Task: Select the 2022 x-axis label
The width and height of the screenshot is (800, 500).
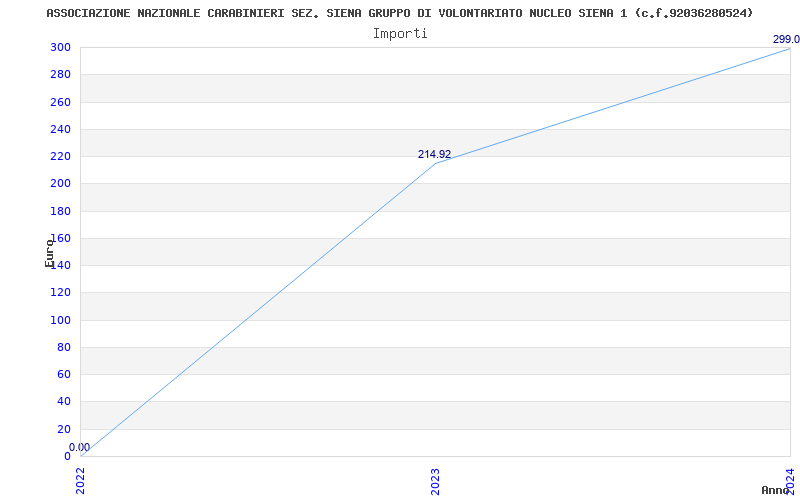Action: (81, 481)
